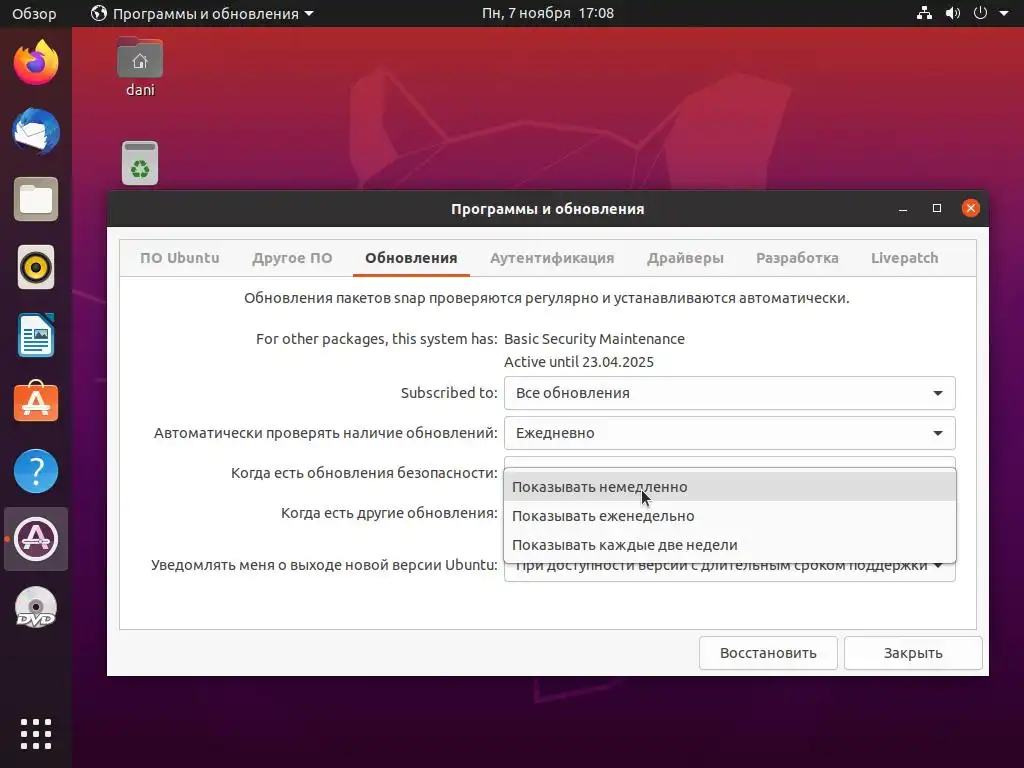This screenshot has width=1024, height=768.
Task: Click the DVD disc icon in dock
Action: [x=36, y=607]
